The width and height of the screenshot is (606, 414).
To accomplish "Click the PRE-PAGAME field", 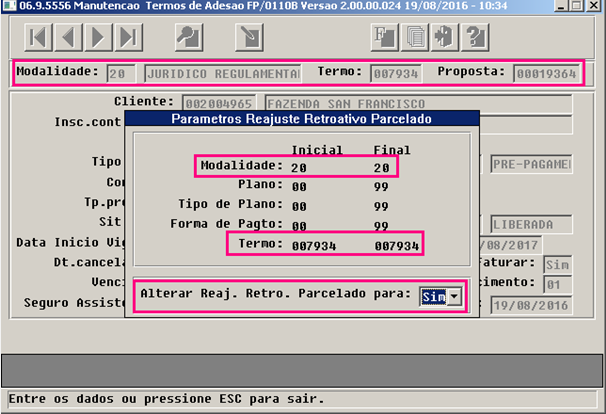I will pos(531,164).
